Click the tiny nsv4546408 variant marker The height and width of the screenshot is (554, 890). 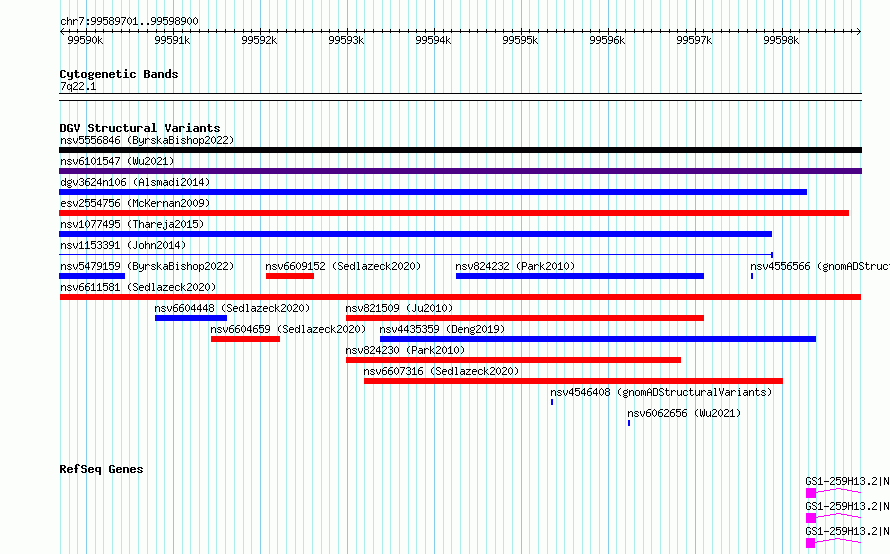pos(552,402)
